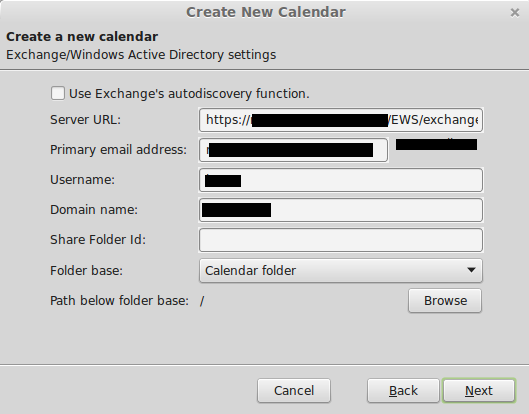Focus the Primary email address field
Image resolution: width=529 pixels, height=414 pixels.
(293, 150)
